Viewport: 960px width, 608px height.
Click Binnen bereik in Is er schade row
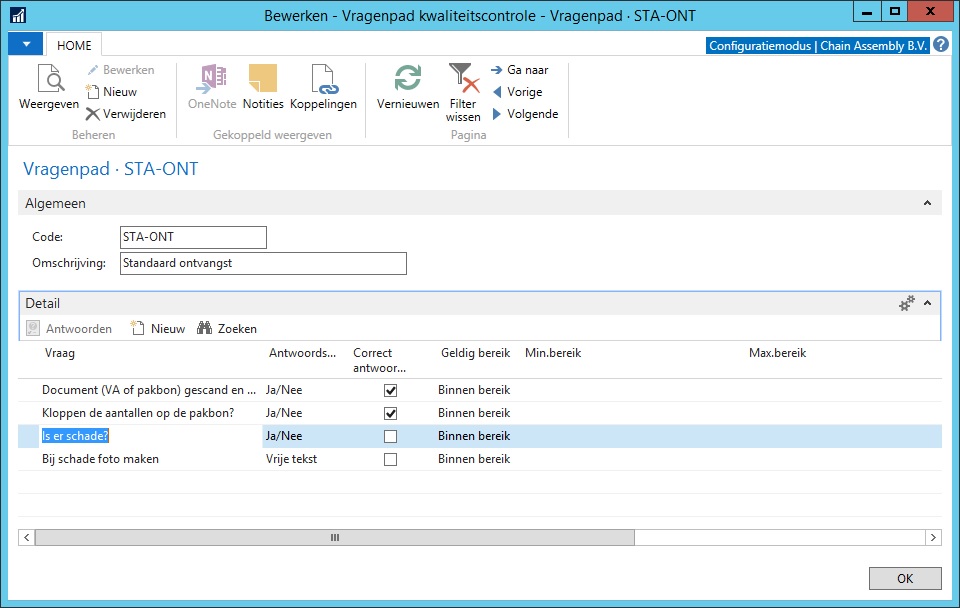474,436
